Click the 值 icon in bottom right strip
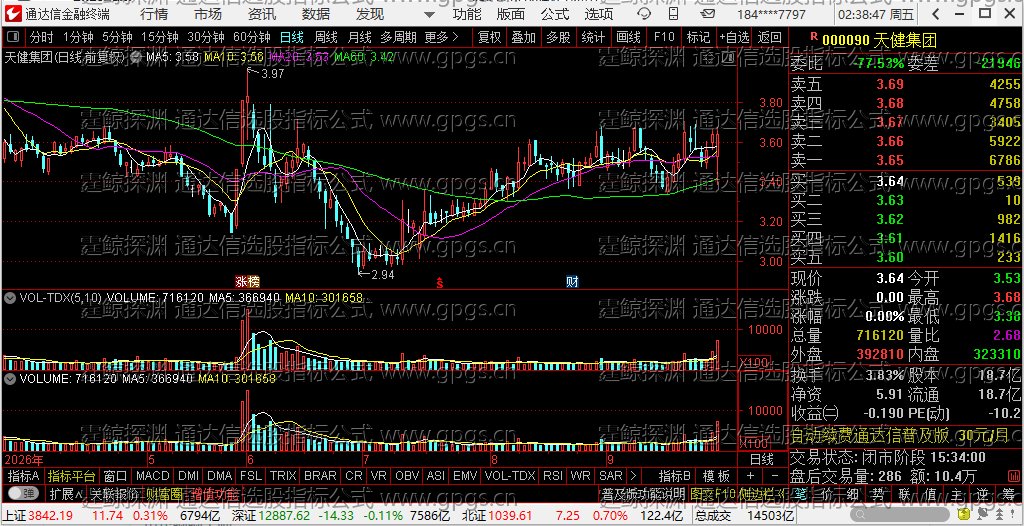 930,493
